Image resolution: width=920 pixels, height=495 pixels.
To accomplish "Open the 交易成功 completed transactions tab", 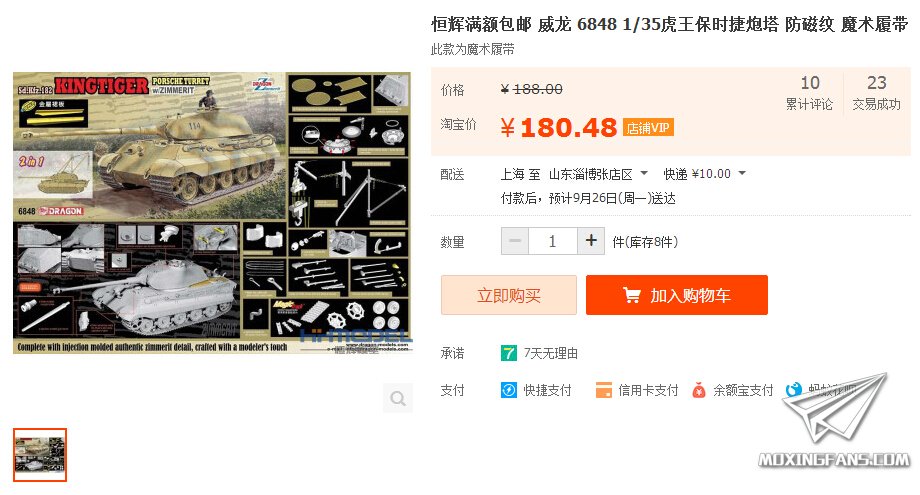I will 877,93.
